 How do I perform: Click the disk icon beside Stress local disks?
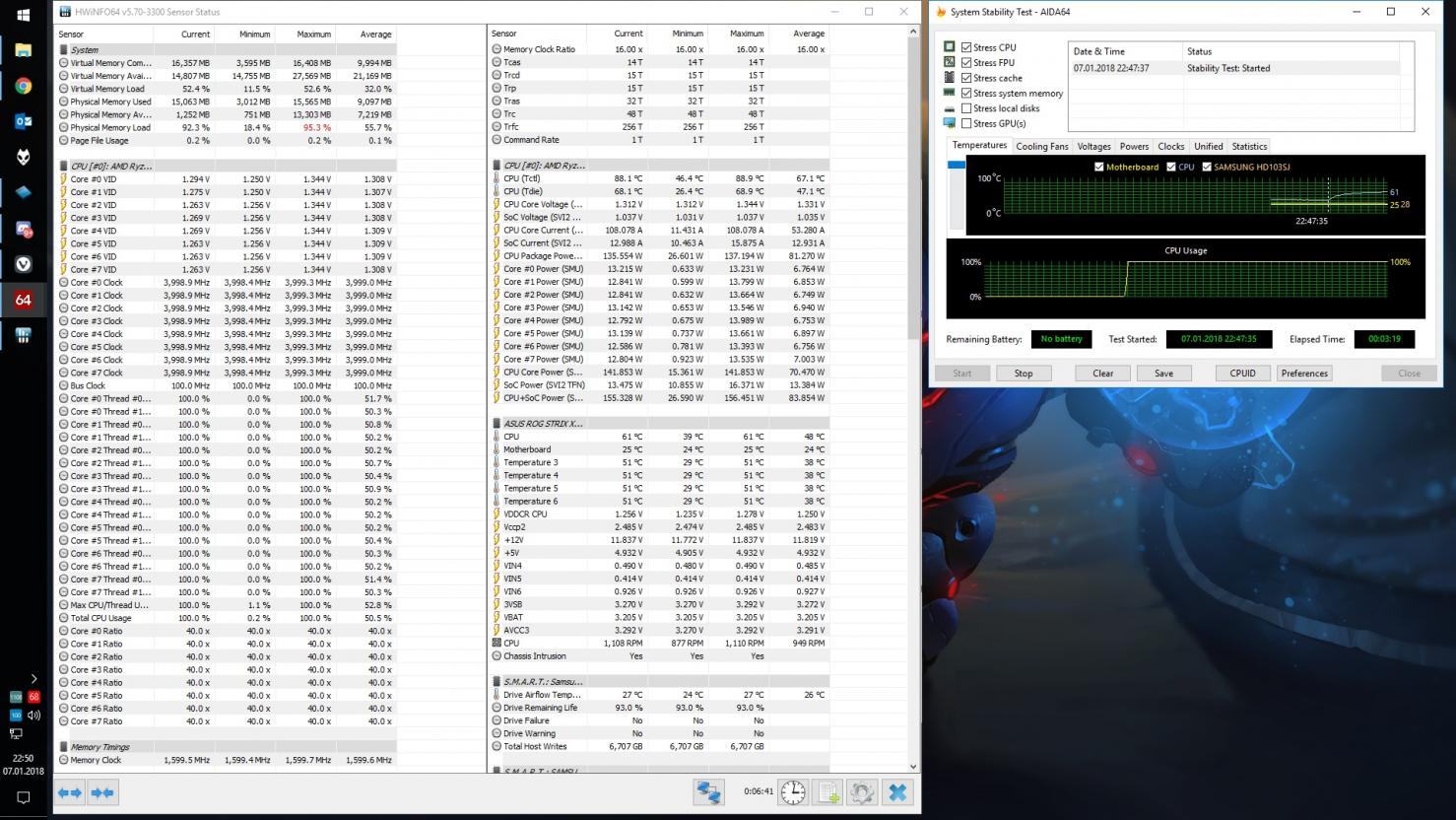point(950,108)
